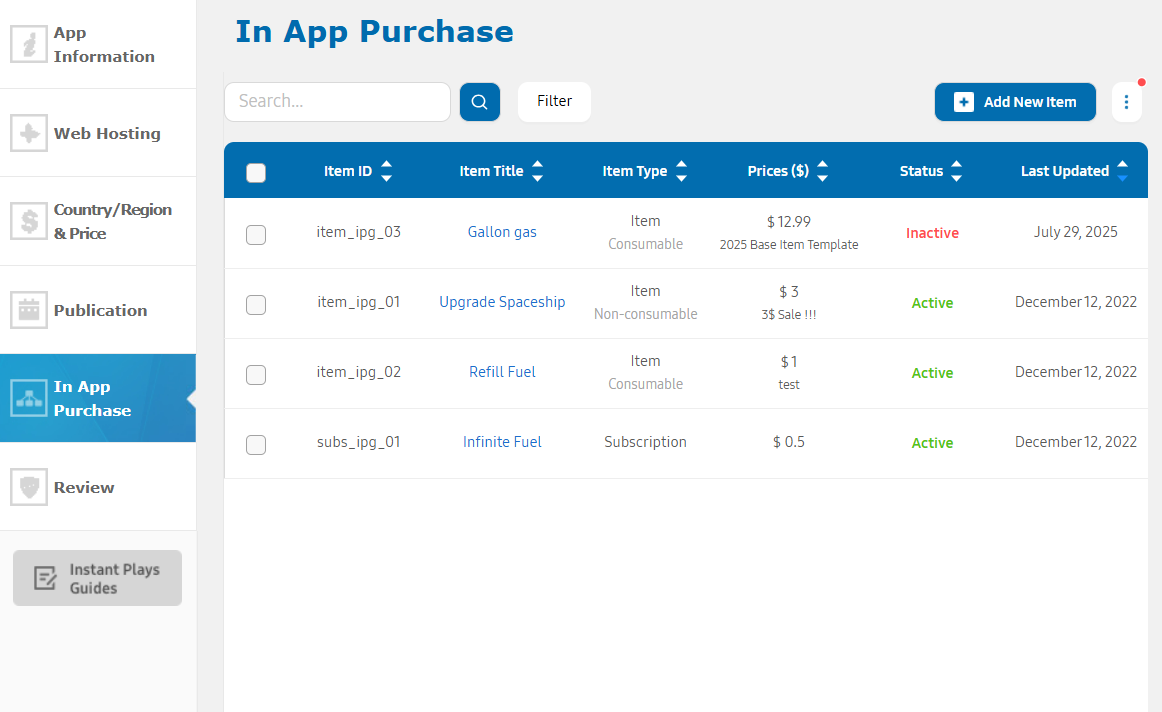Viewport: 1162px width, 712px height.
Task: Click the Active status of Refill Fuel
Action: click(x=932, y=373)
